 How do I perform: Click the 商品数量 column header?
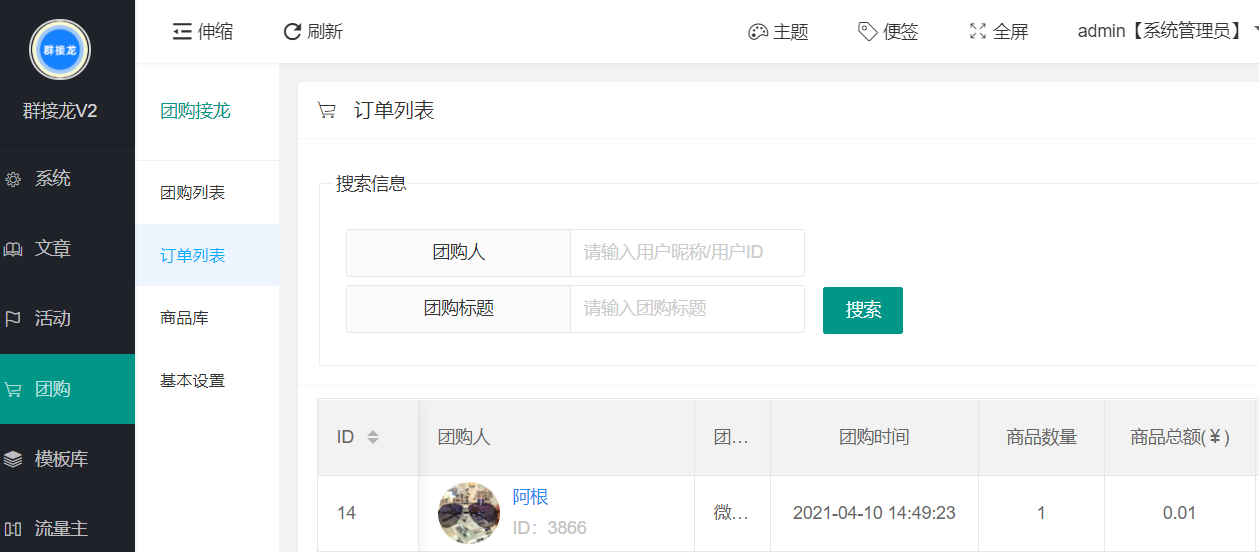click(x=1041, y=437)
